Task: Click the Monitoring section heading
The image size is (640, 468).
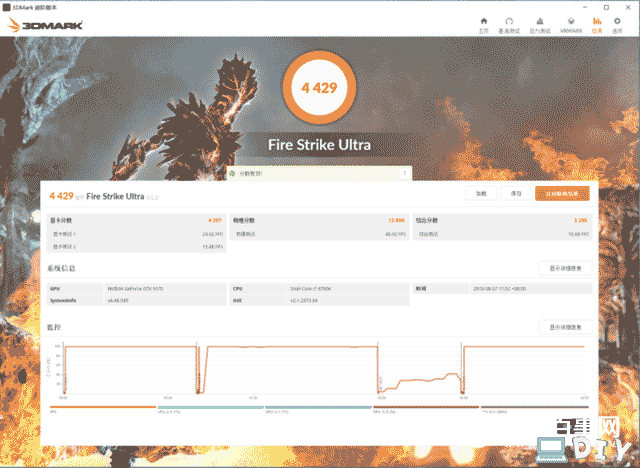Action: click(54, 327)
